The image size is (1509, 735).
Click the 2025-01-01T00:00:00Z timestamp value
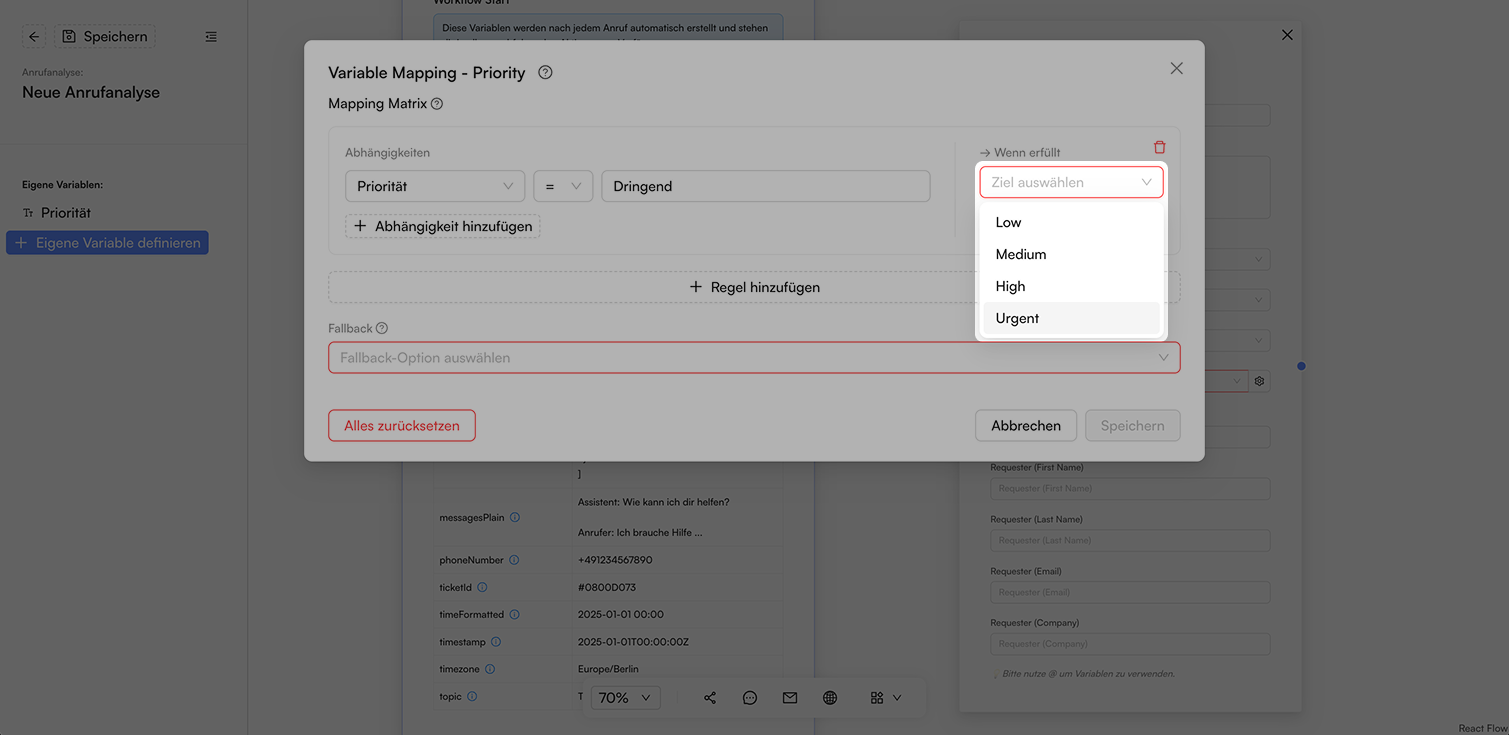tap(633, 642)
